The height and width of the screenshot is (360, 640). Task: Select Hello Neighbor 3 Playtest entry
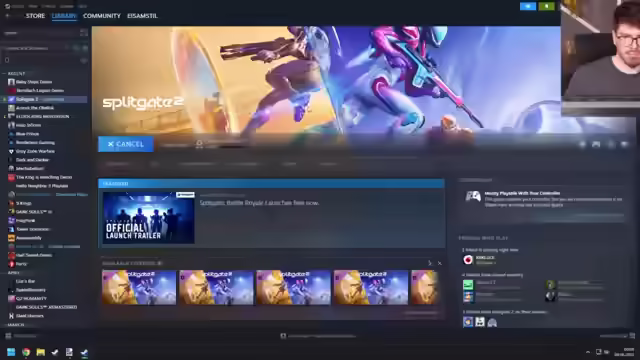(42, 186)
